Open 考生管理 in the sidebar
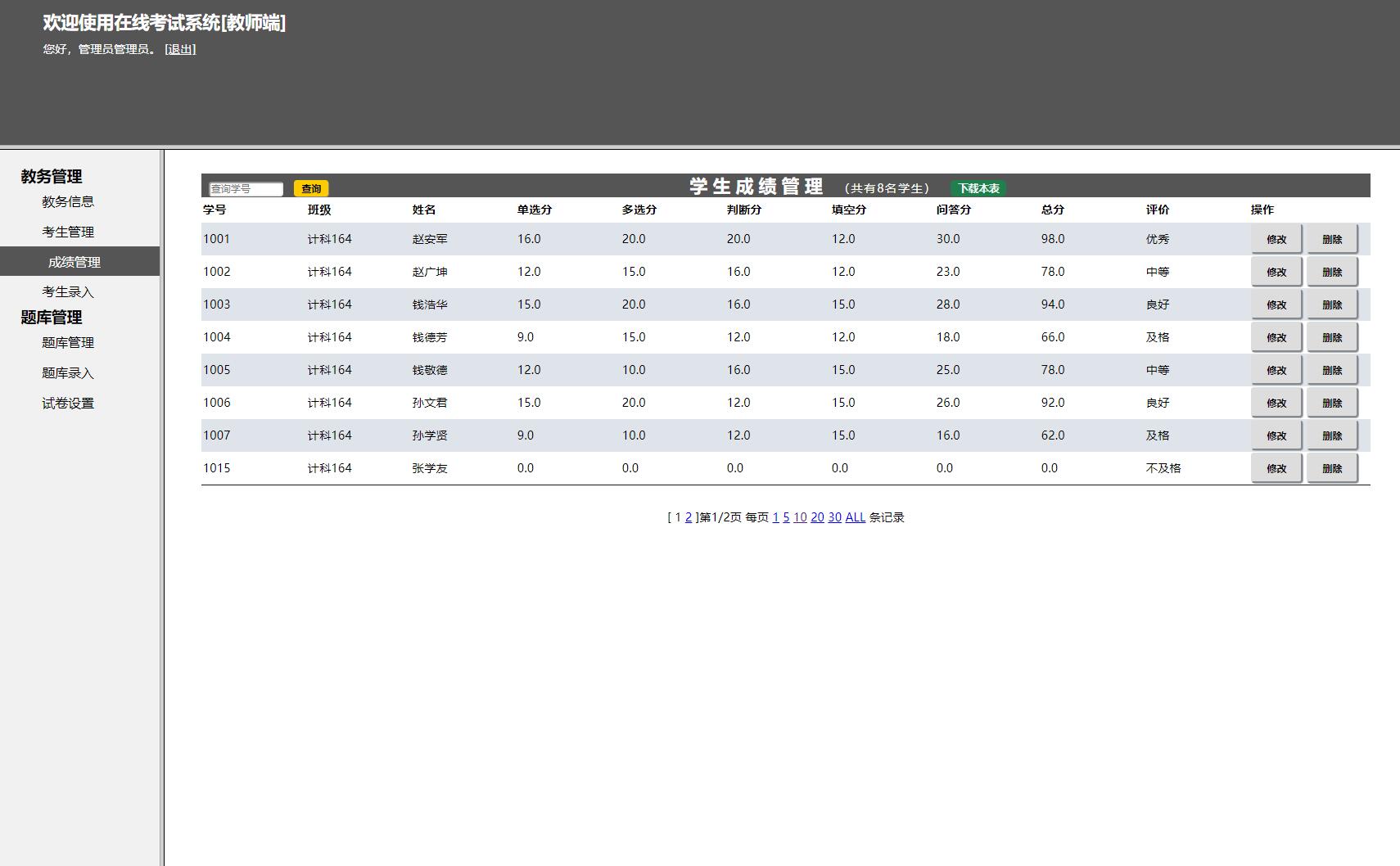The height and width of the screenshot is (866, 1400). point(68,232)
